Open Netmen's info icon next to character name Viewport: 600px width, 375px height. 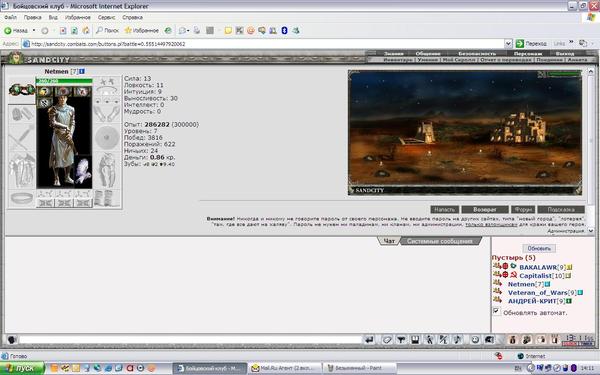[x=82, y=72]
